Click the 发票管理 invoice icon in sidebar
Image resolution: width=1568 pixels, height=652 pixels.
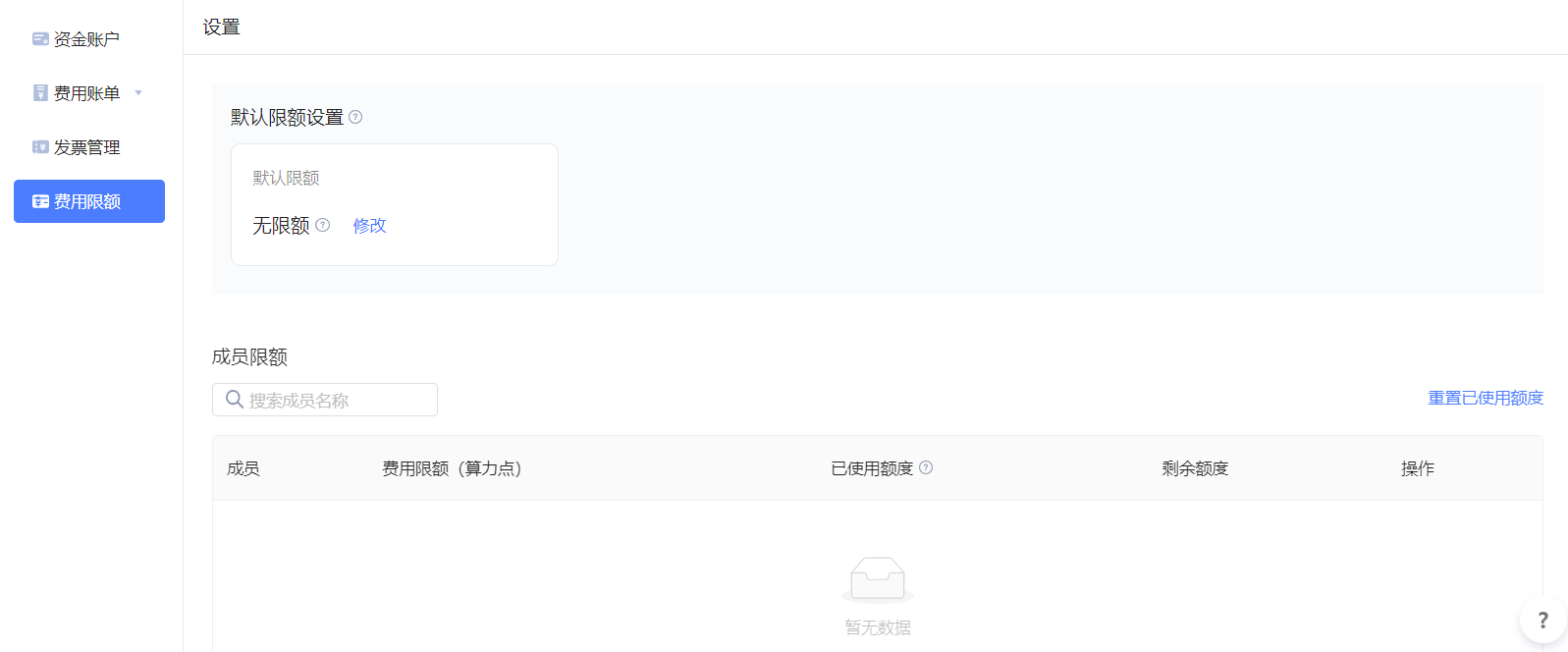40,147
